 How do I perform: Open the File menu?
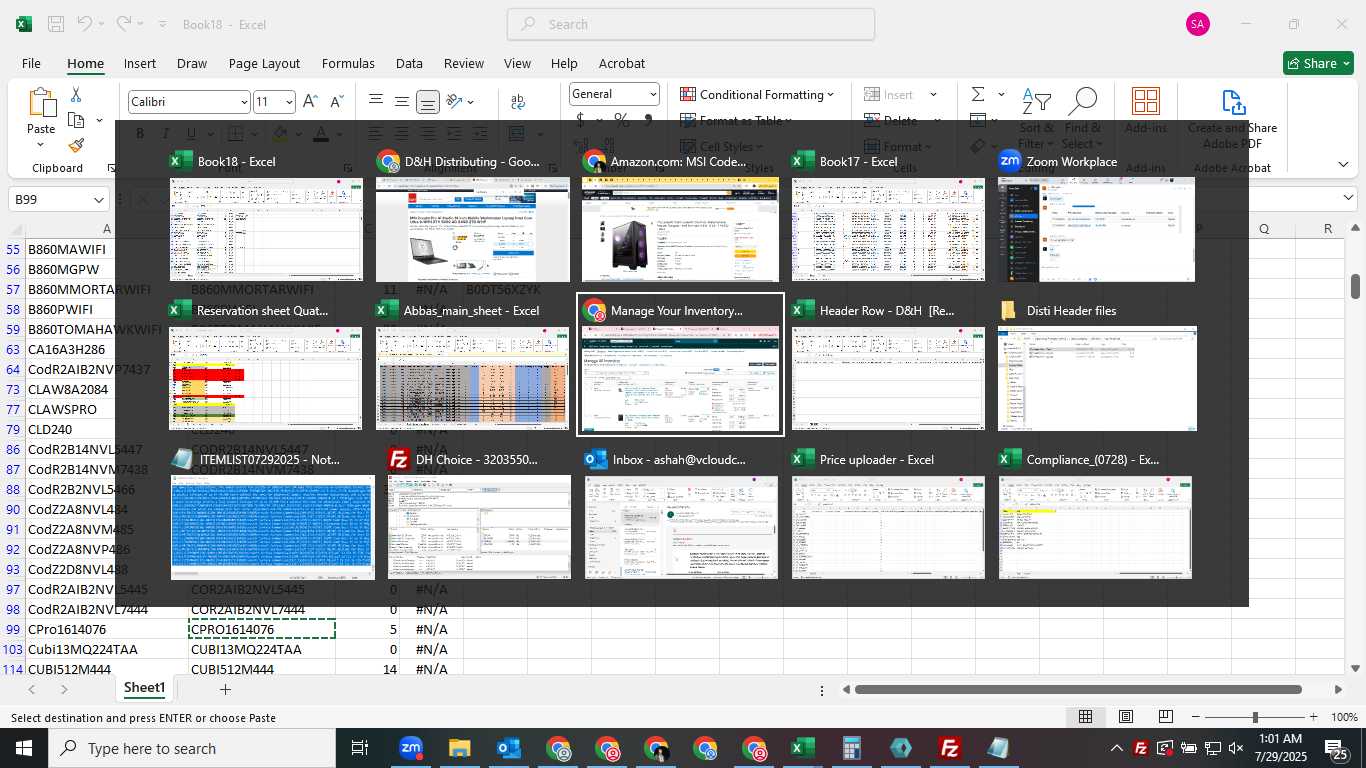[x=31, y=63]
